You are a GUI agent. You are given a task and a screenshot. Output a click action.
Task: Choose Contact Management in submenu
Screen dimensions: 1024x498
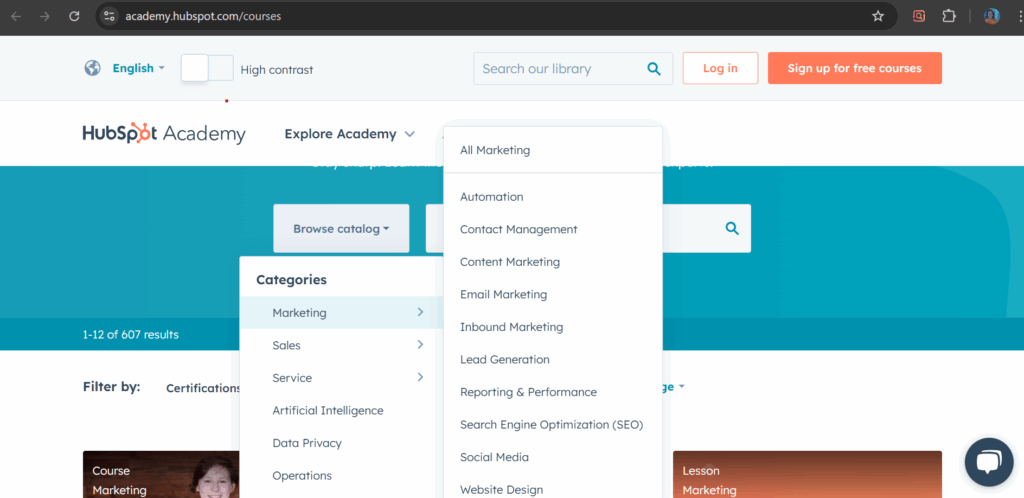coord(519,229)
